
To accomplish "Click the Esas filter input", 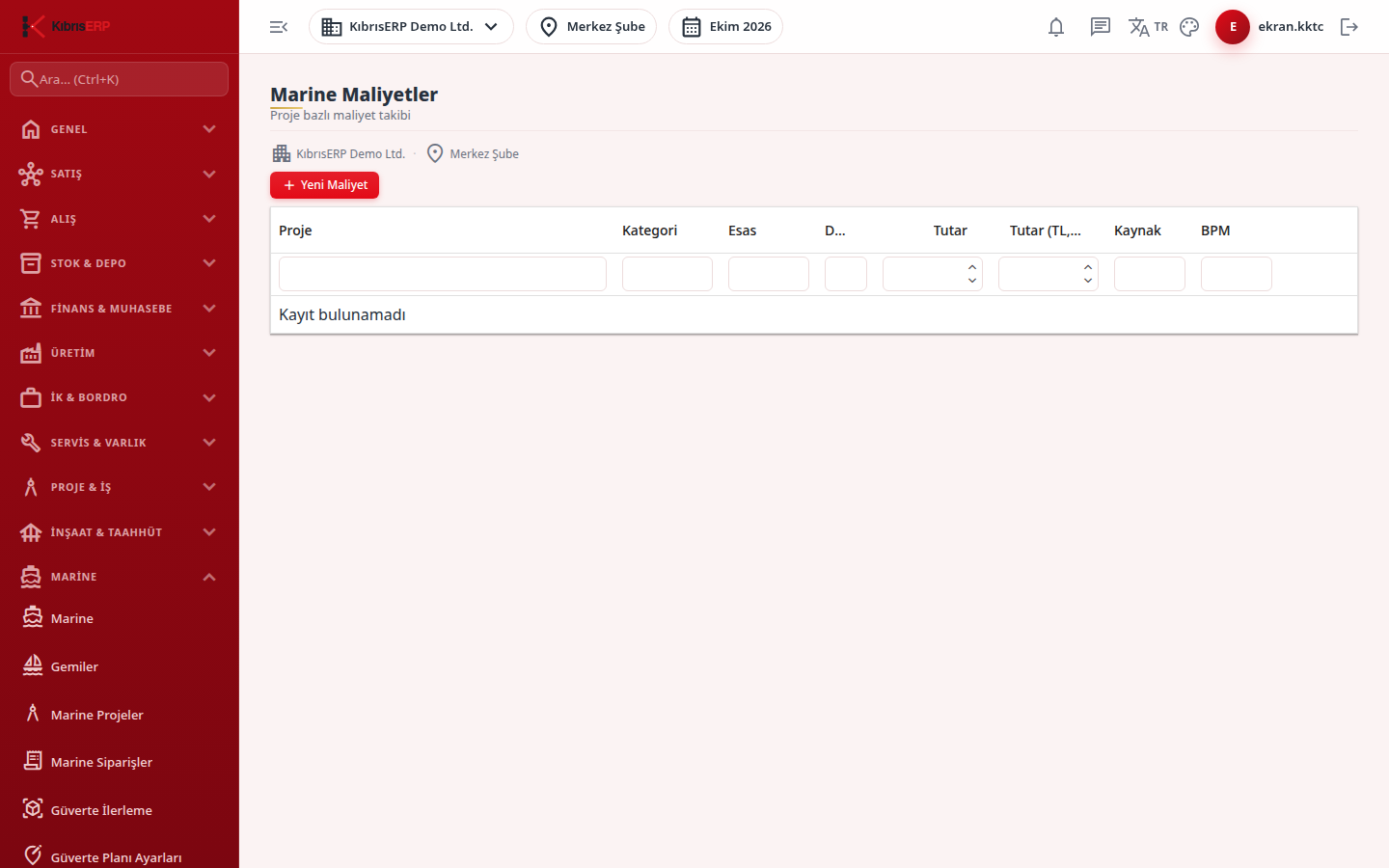I will [x=769, y=274].
